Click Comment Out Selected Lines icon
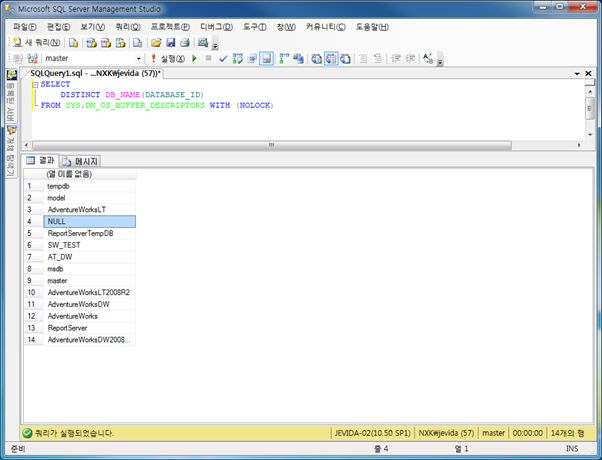Viewport: 602px width, 460px height. [363, 58]
